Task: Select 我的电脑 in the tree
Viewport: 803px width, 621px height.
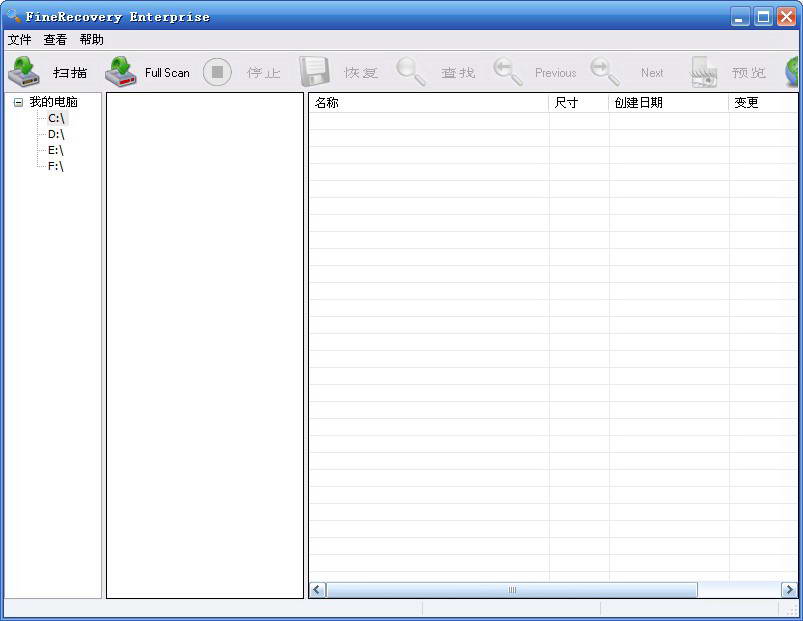Action: tap(54, 102)
